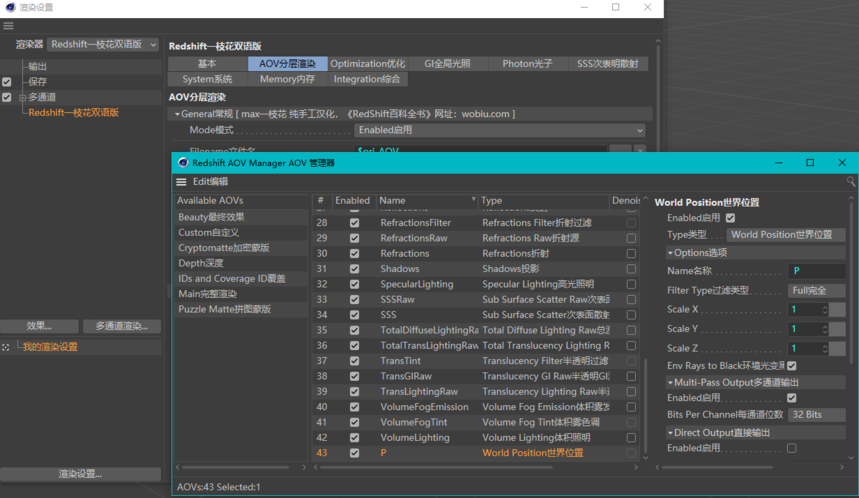Switch to AOV分层渲染 tab

[287, 64]
